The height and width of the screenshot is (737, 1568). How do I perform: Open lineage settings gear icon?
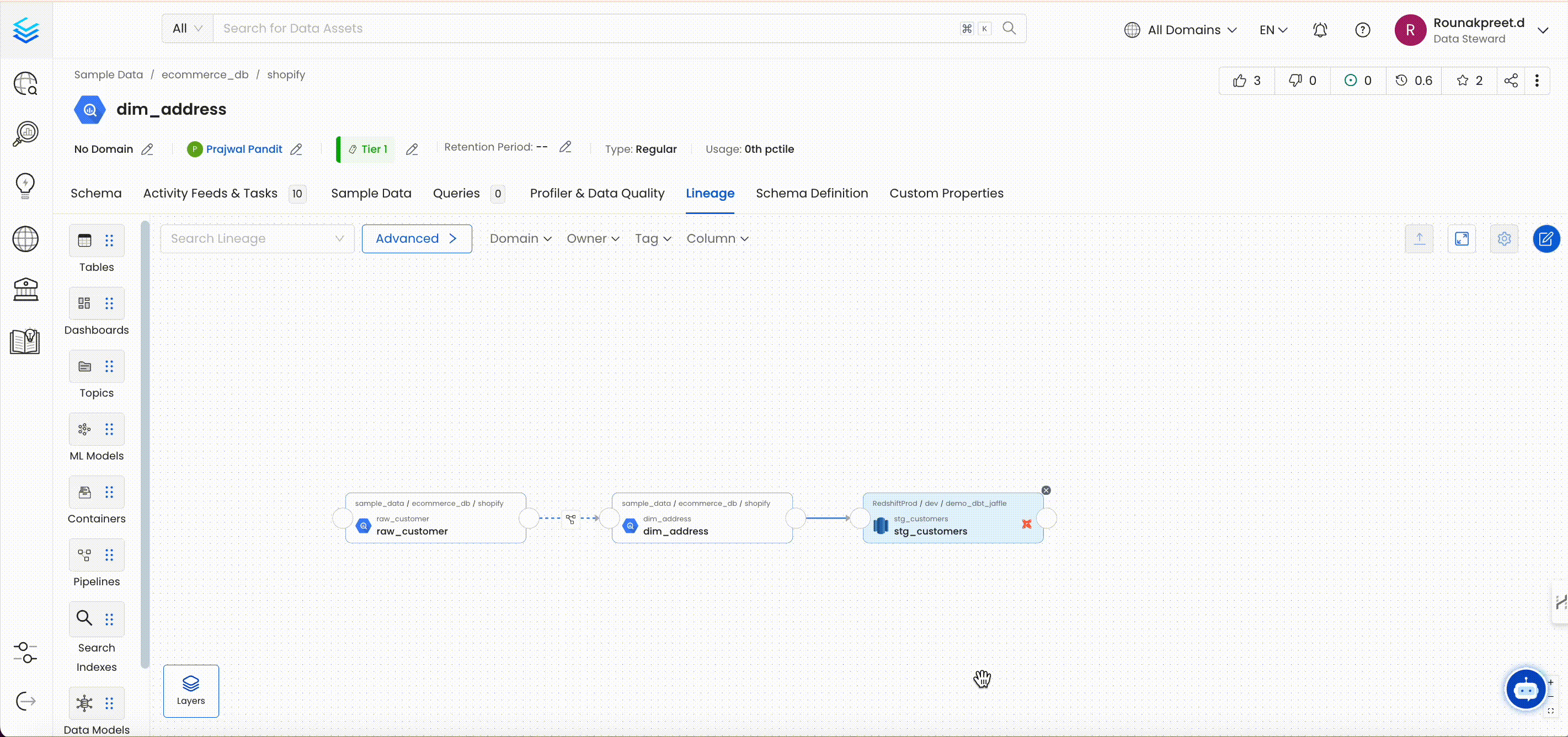[x=1504, y=238]
